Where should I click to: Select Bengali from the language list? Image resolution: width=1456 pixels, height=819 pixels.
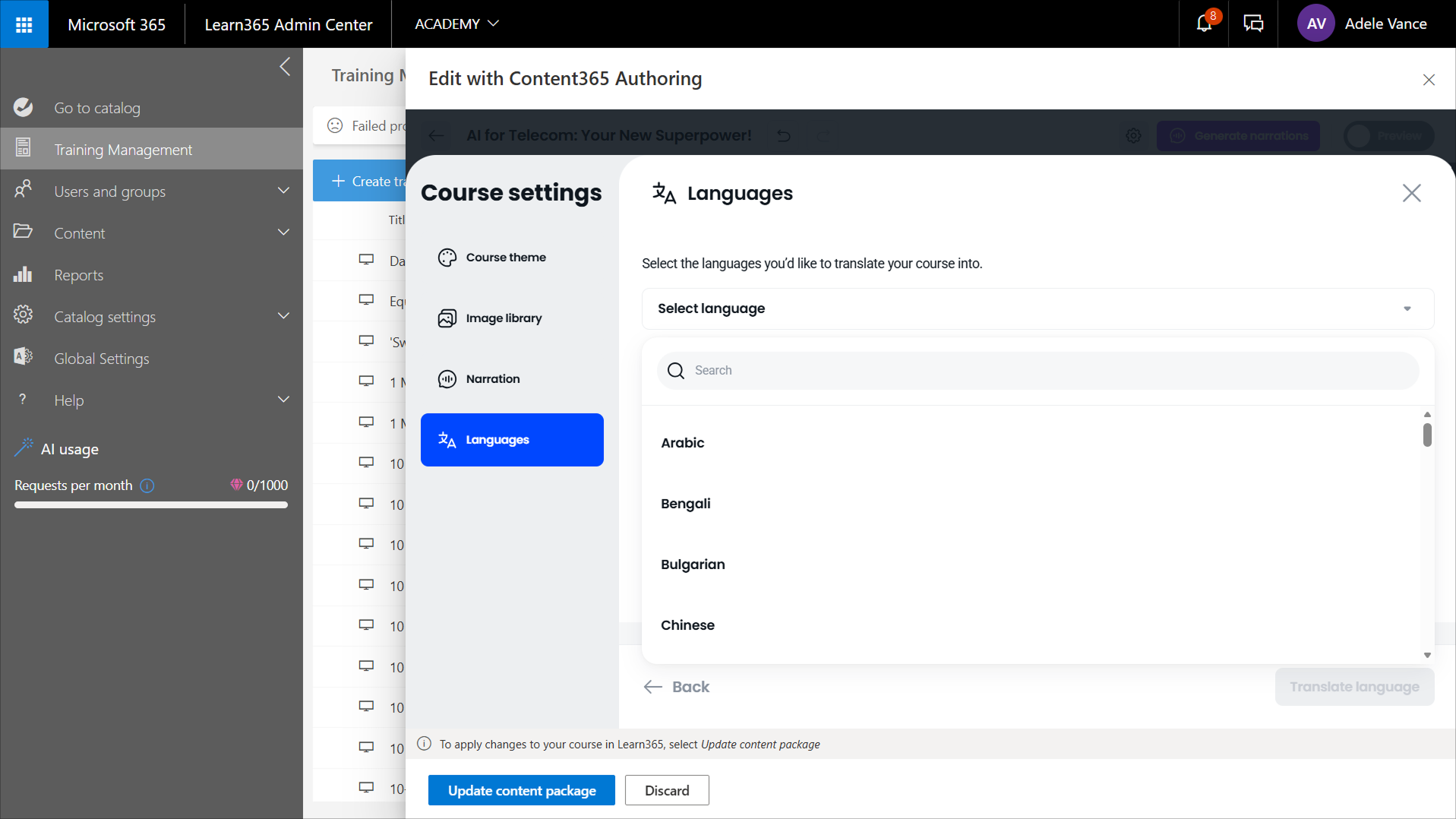click(x=685, y=504)
